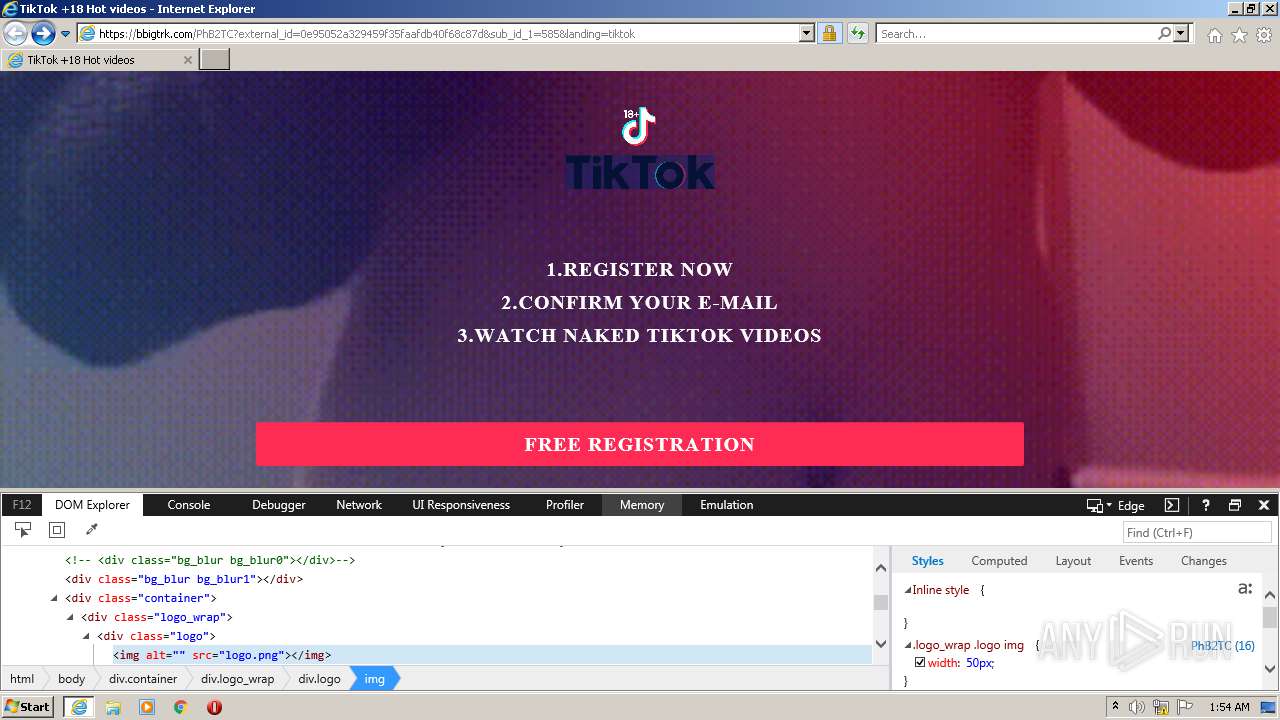Screen dimensions: 1280x720
Task: Select the html breadcrumb
Action: point(22,679)
